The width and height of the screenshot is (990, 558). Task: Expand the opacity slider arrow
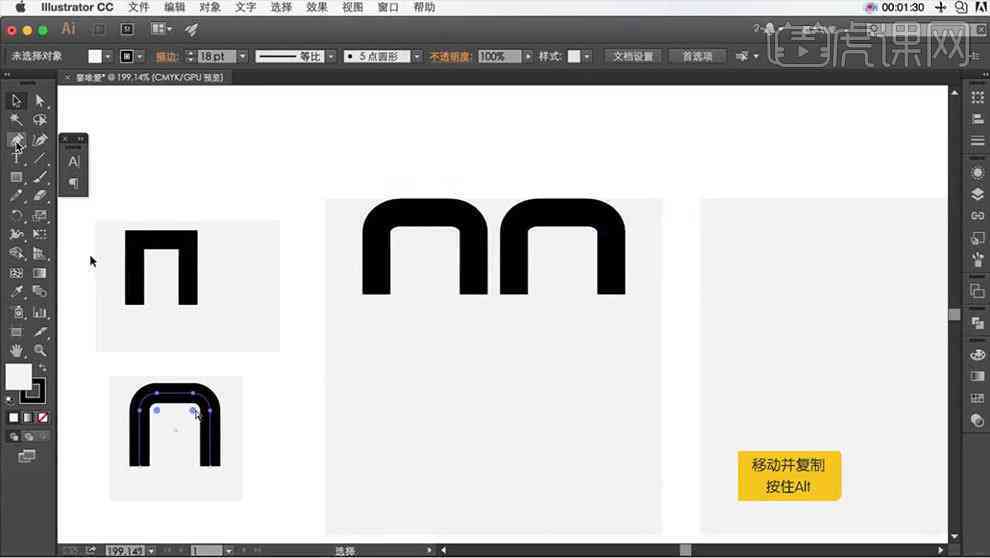528,57
